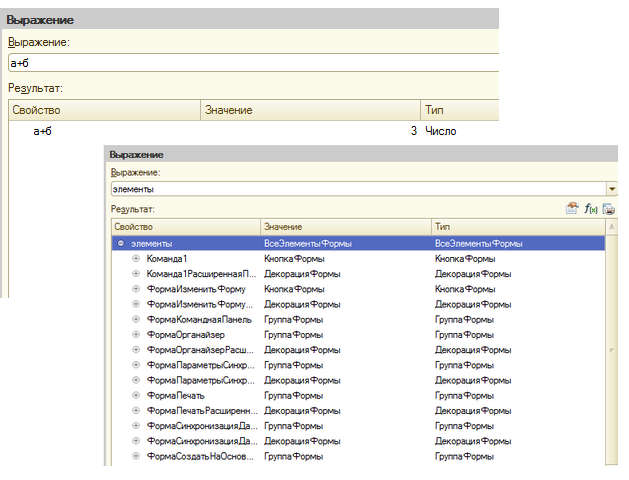The height and width of the screenshot is (480, 629).
Task: Click in the 'а+б' expression input field
Action: click(250, 63)
